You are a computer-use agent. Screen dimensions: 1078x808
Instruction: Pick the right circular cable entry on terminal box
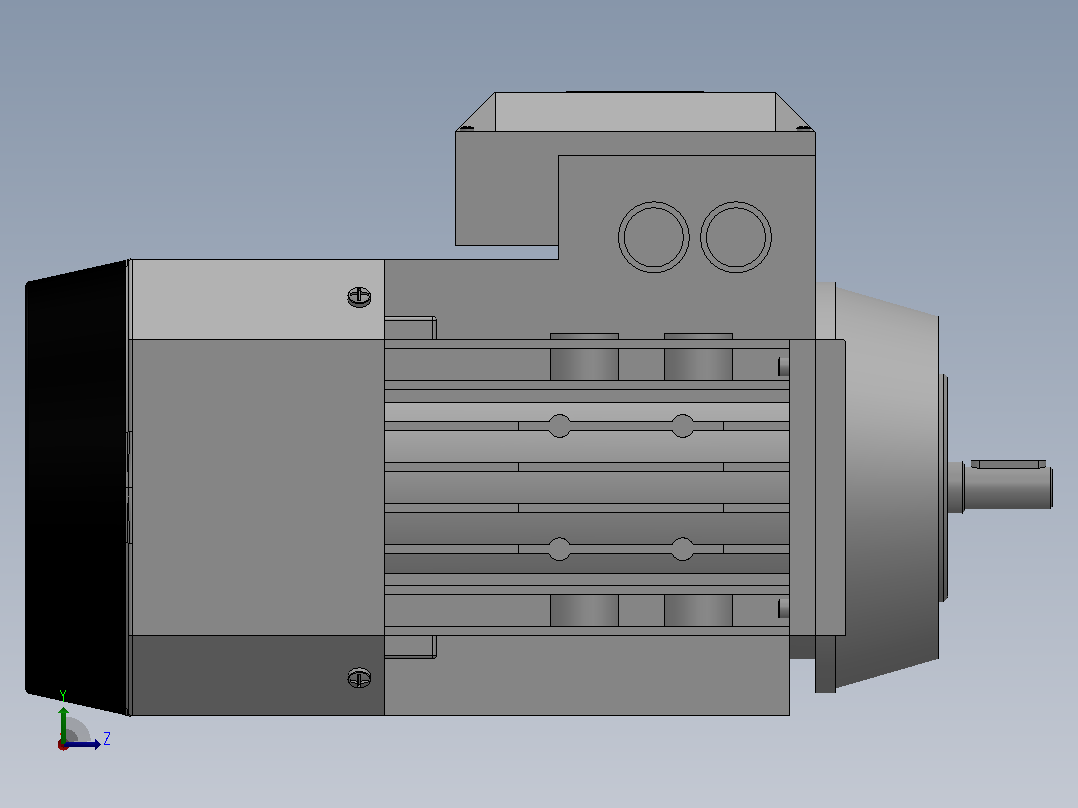(736, 237)
